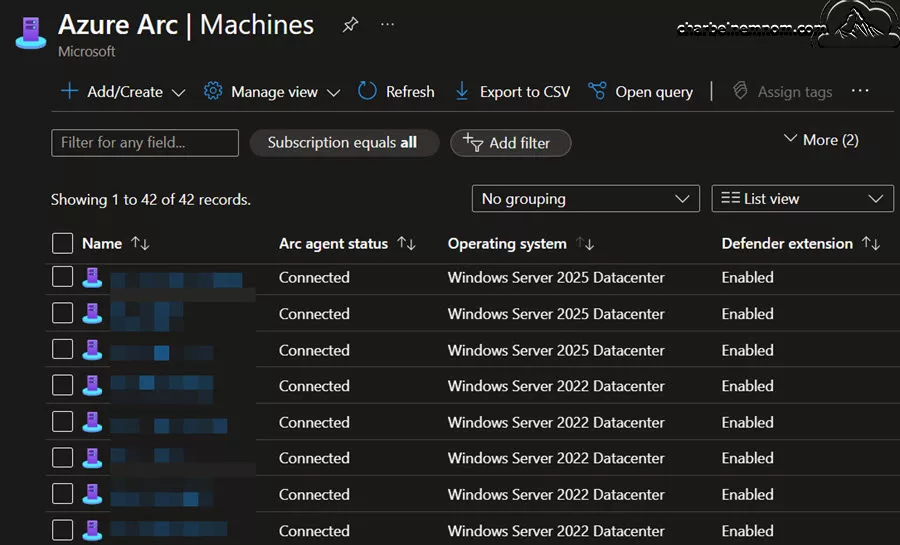
Task: Check the fourth Windows Server 2022 row
Action: pos(62,493)
